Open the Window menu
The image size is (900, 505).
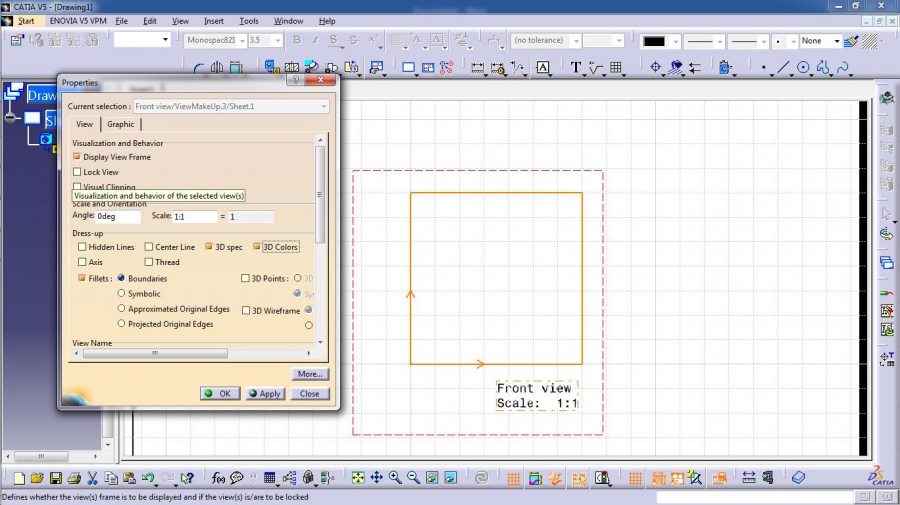[x=288, y=21]
